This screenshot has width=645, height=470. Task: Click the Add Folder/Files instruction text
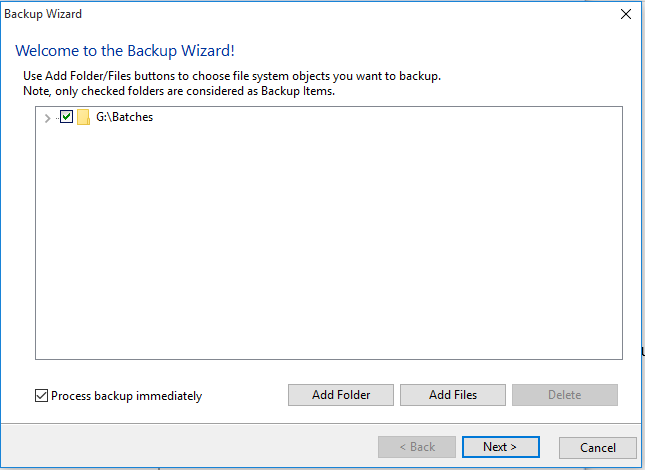(232, 76)
